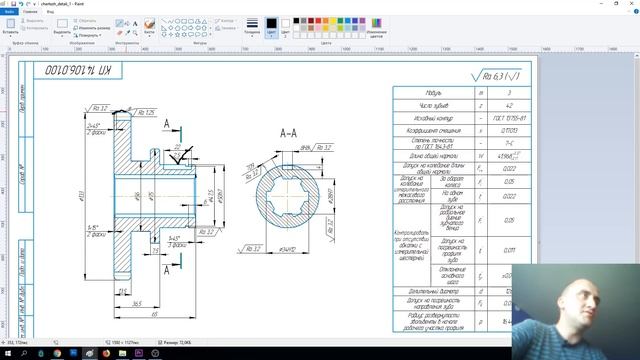Image resolution: width=640 pixels, height=360 pixels.
Task: Open Firefox from taskbar
Action: (106, 353)
